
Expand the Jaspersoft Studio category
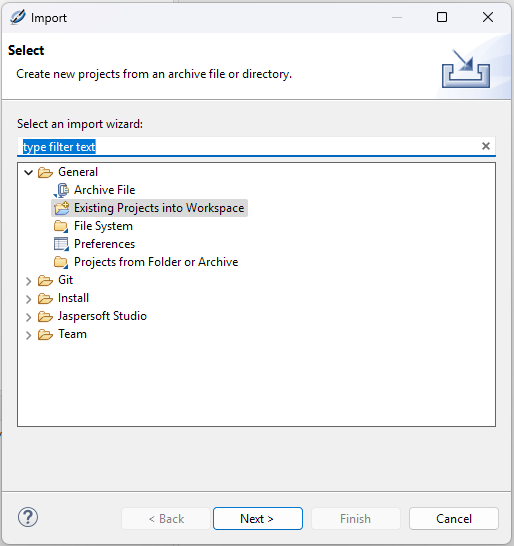29,317
